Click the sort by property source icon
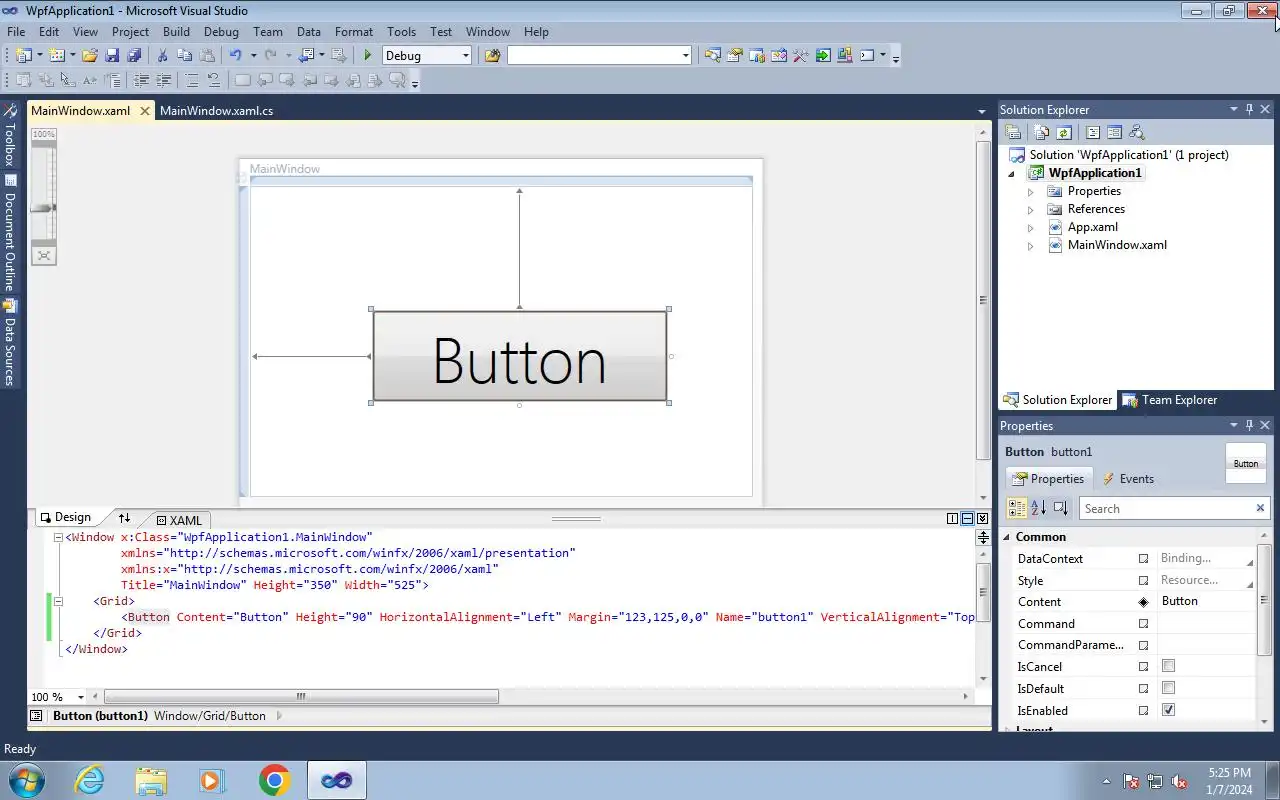The image size is (1280, 800). click(x=1060, y=508)
